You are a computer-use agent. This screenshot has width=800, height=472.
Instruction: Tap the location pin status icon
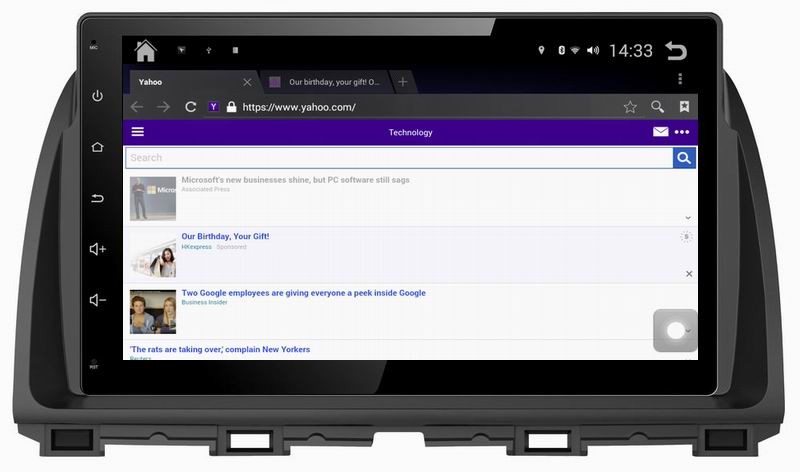(541, 50)
